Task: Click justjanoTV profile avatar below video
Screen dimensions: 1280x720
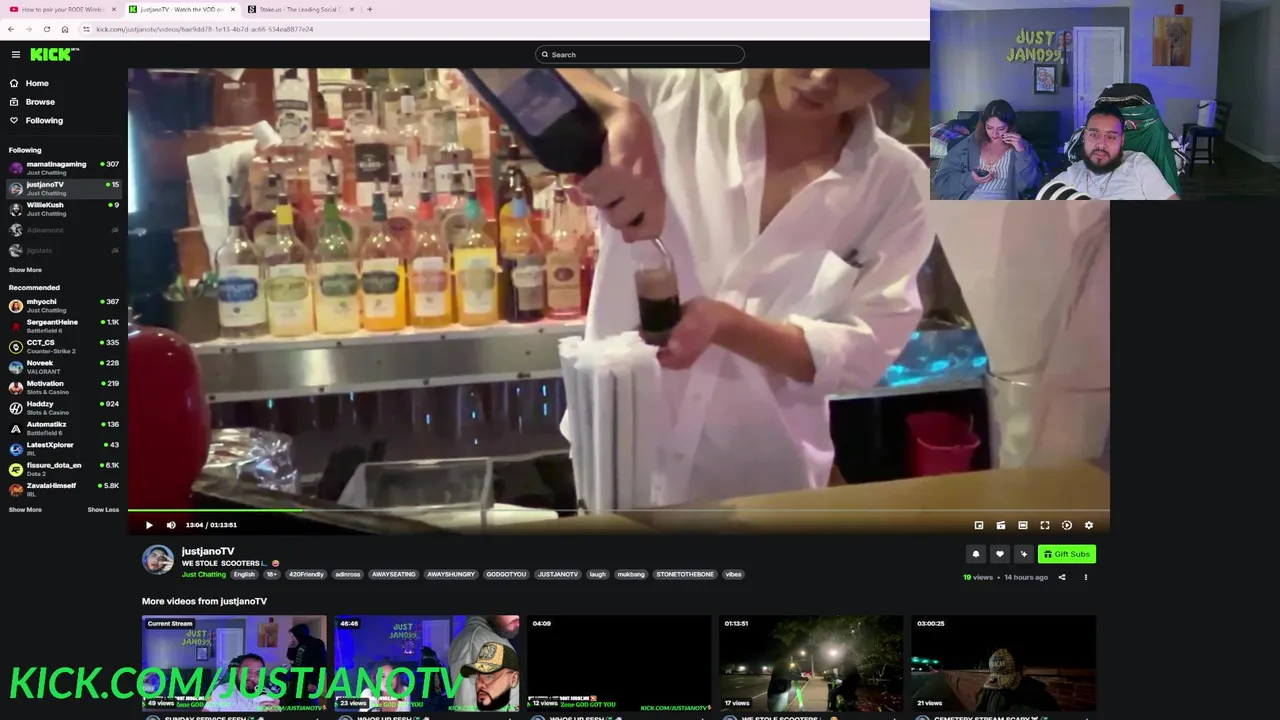Action: (x=157, y=560)
